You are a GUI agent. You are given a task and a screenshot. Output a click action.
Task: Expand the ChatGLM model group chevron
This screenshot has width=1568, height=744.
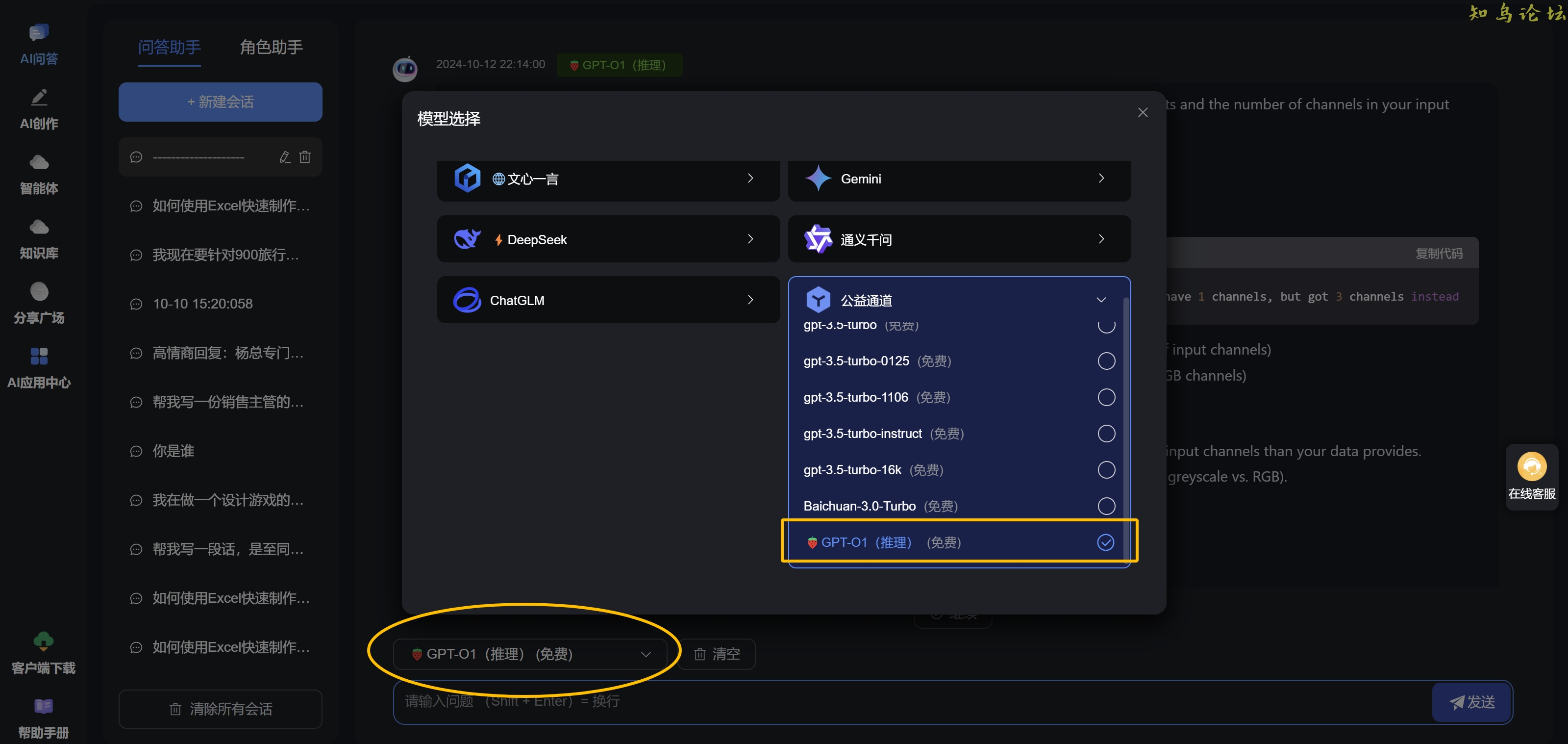point(750,300)
